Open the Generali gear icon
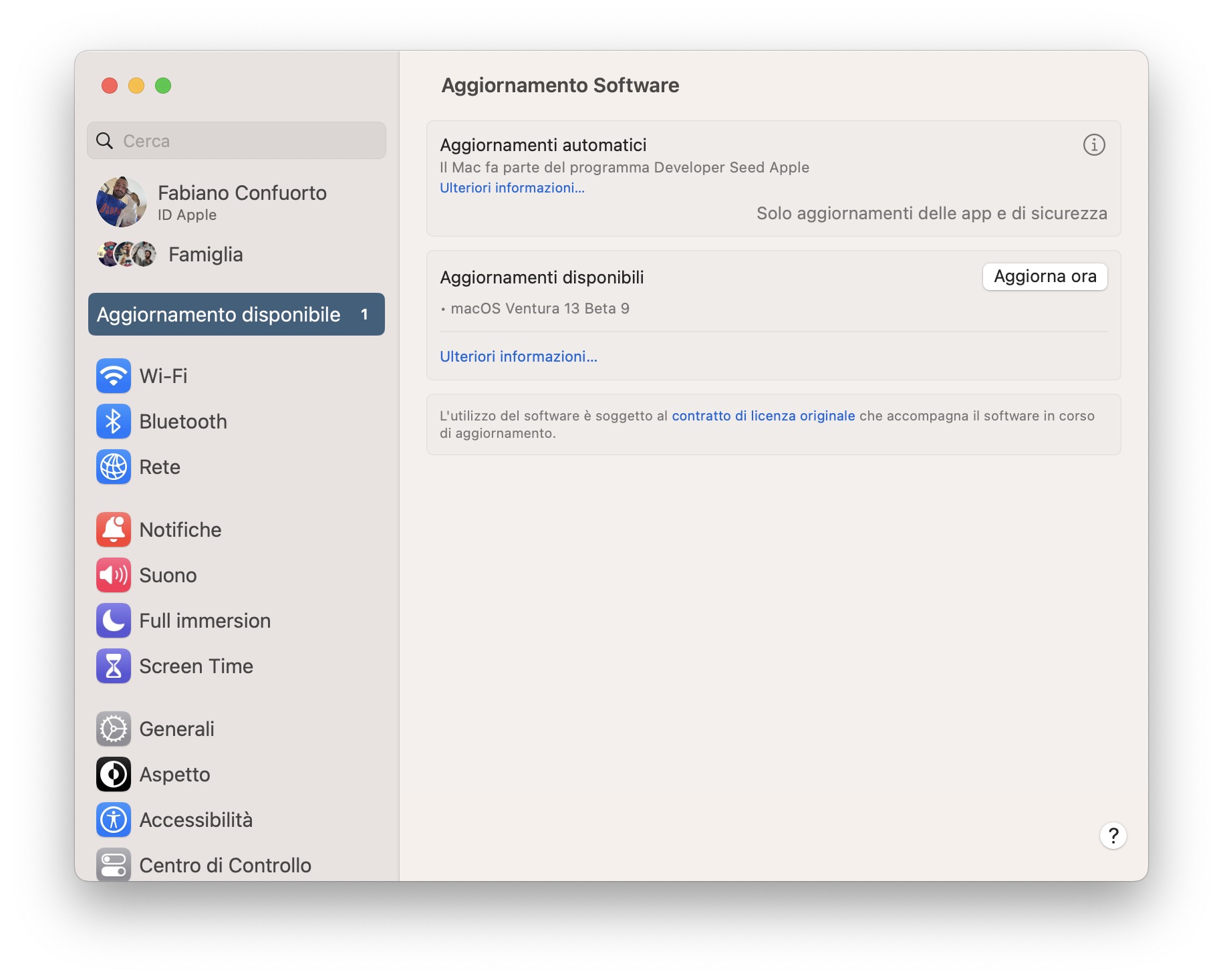The image size is (1223, 980). point(113,729)
